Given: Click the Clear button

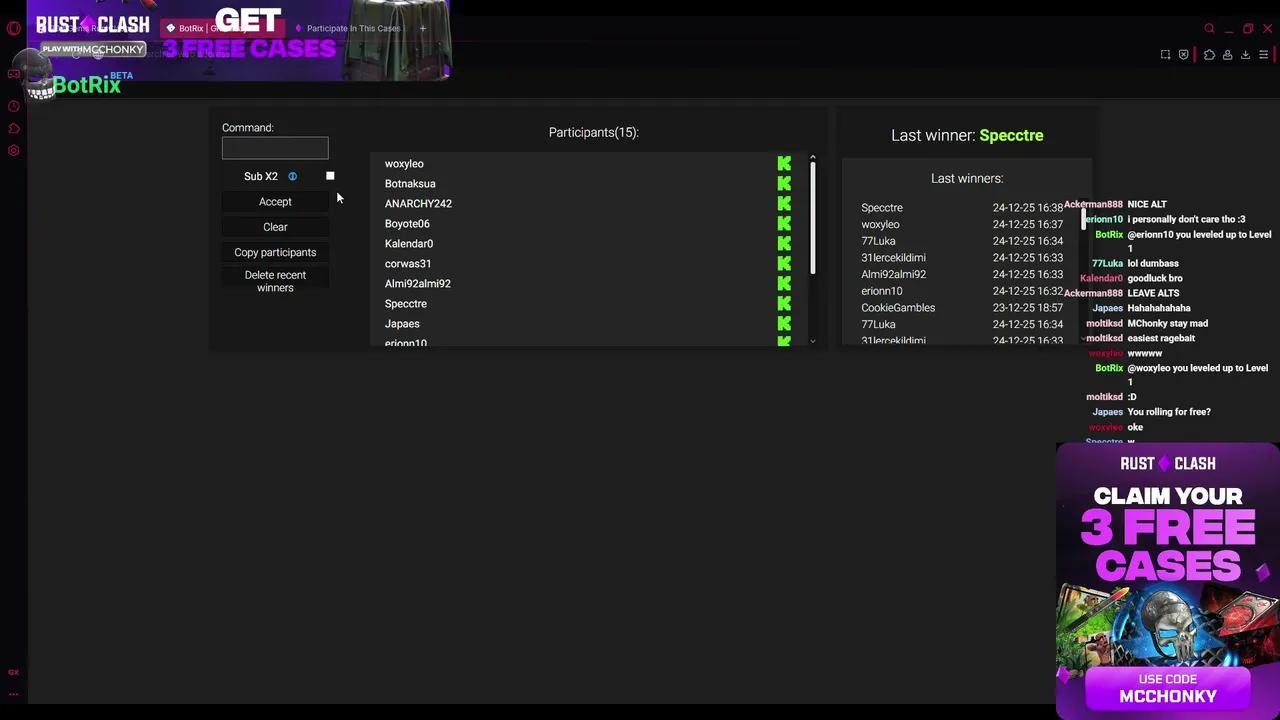Looking at the screenshot, I should coord(275,227).
